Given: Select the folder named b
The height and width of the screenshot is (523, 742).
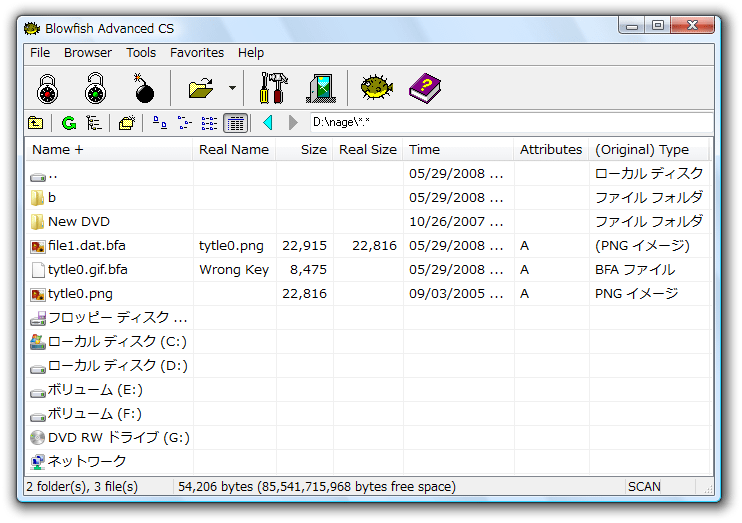Looking at the screenshot, I should pos(44,198).
